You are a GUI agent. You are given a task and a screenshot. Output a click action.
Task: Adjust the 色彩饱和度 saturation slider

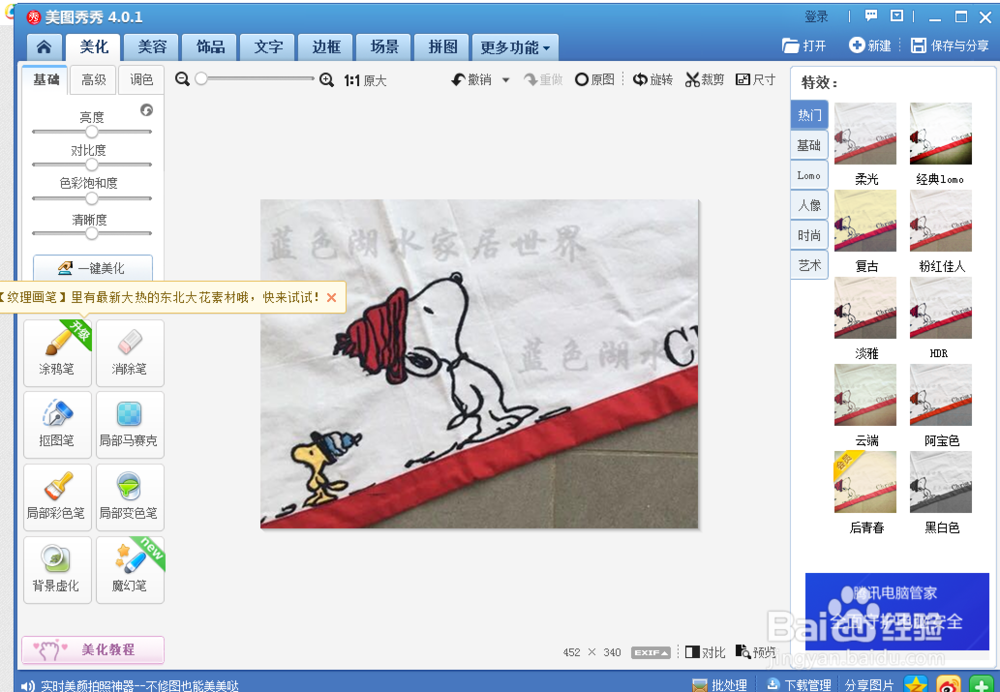(92, 198)
